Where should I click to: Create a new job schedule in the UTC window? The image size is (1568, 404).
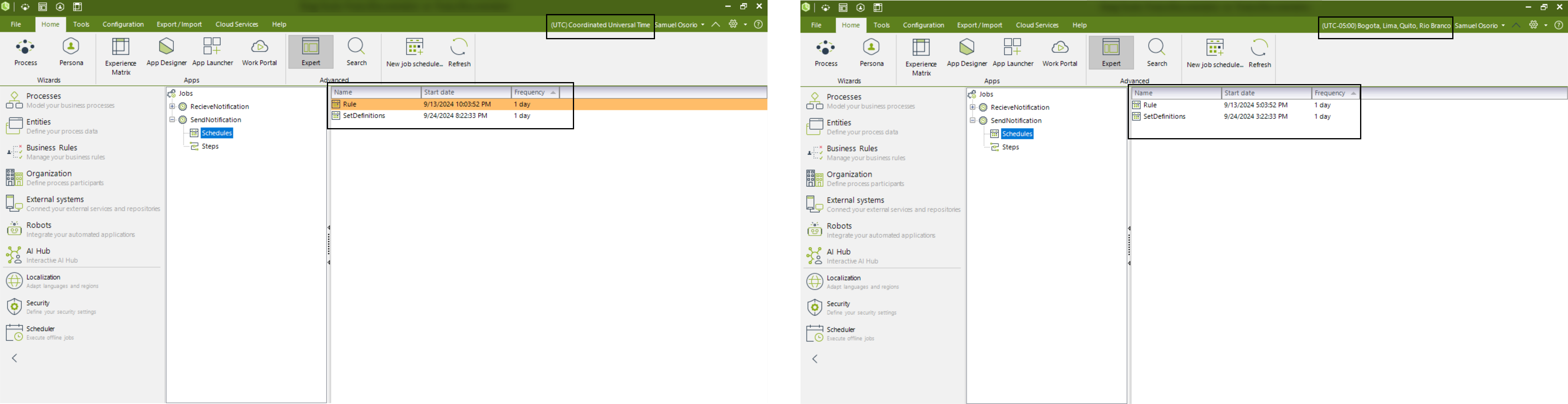(x=415, y=52)
